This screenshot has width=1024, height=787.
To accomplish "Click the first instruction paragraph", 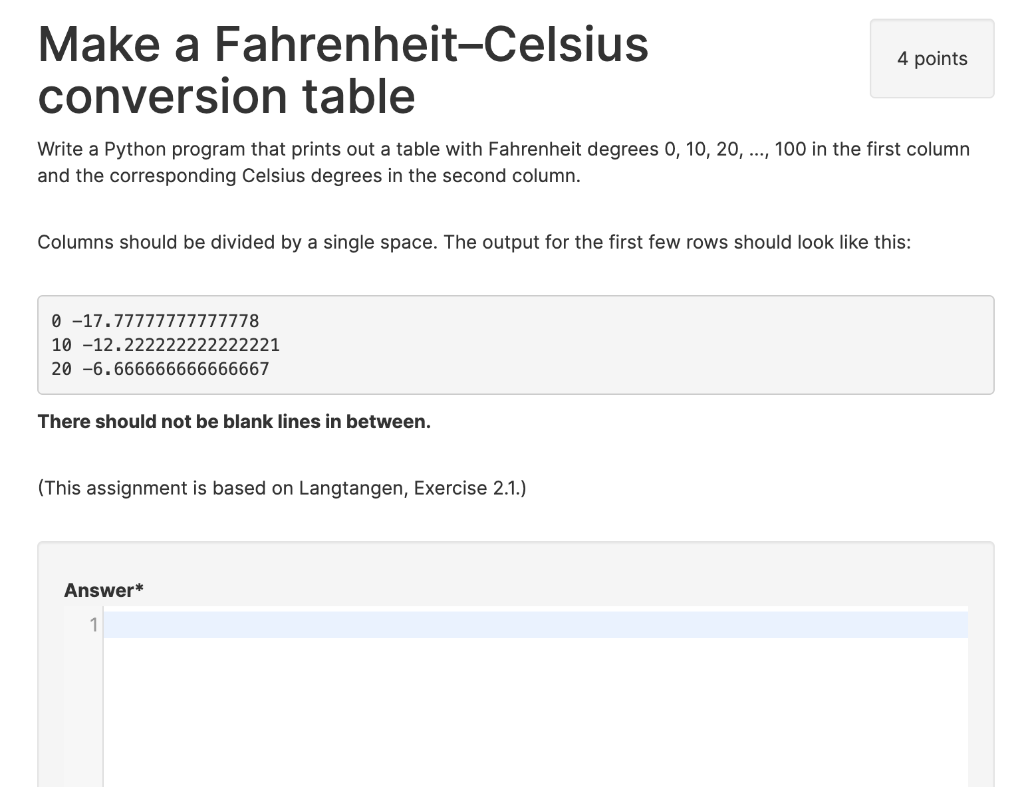I will click(504, 162).
